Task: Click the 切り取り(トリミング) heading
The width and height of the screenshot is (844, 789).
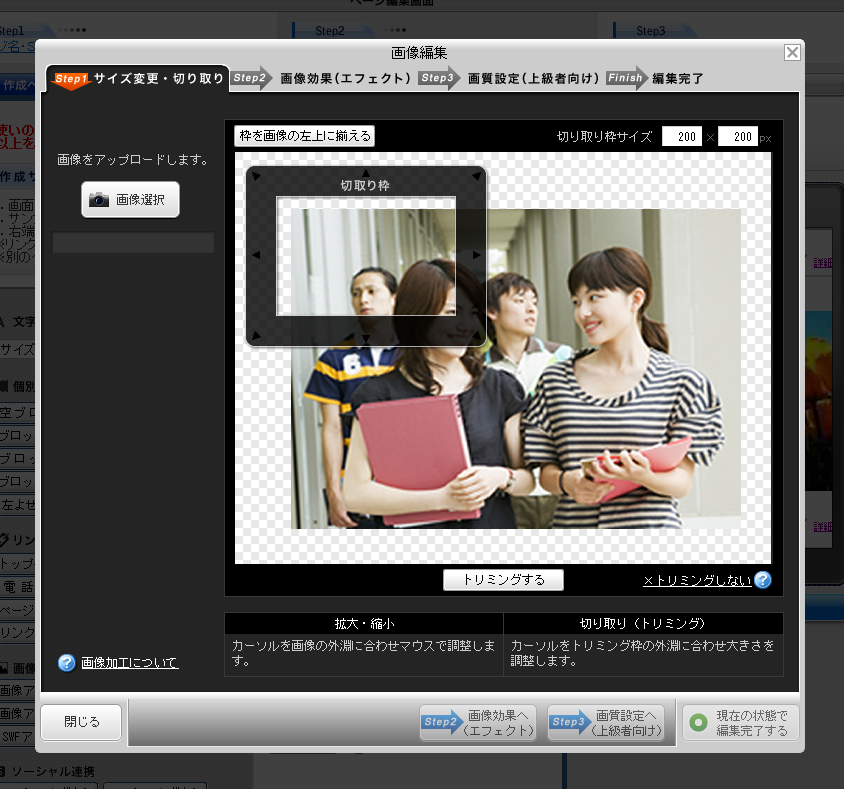Action: pyautogui.click(x=643, y=624)
